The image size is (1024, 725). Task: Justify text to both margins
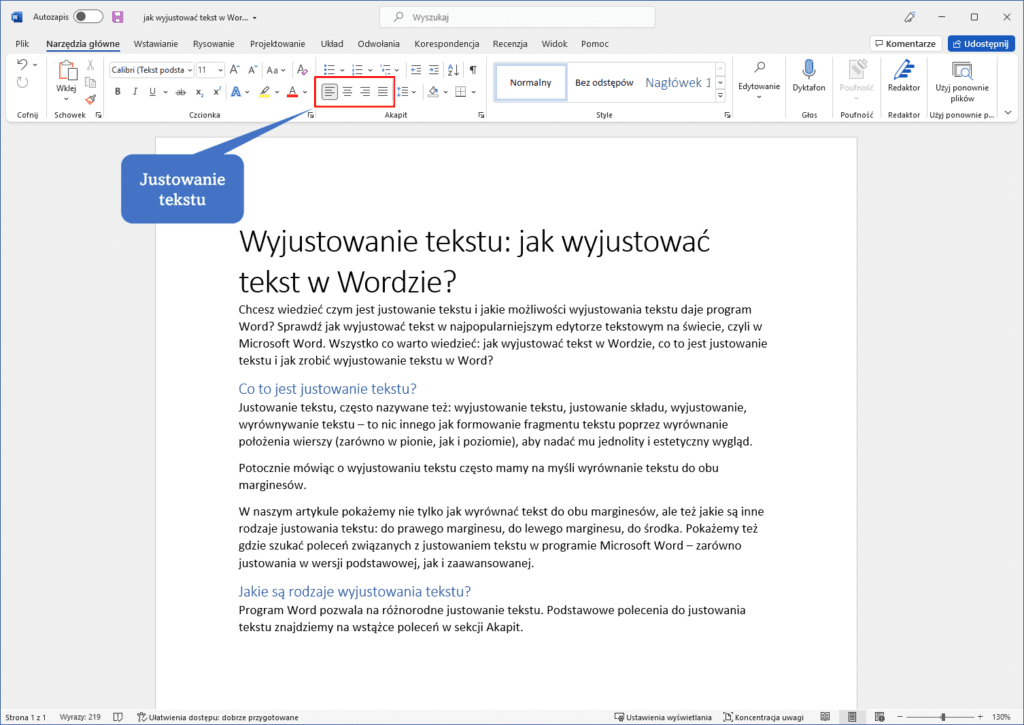click(x=383, y=91)
